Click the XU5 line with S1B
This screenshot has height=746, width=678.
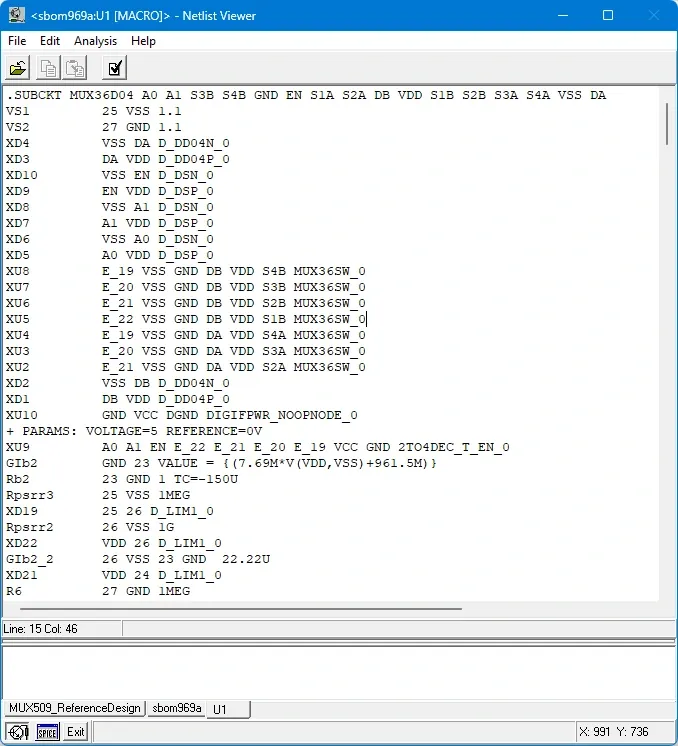(186, 319)
